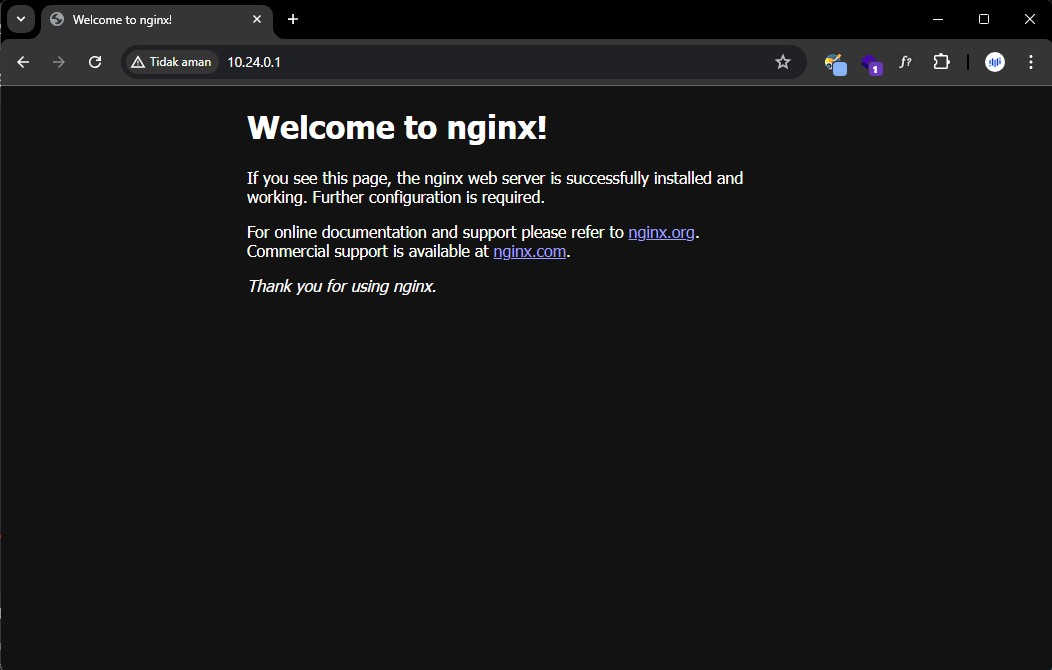
Task: Open the "f?" font finder extension
Action: pos(905,62)
